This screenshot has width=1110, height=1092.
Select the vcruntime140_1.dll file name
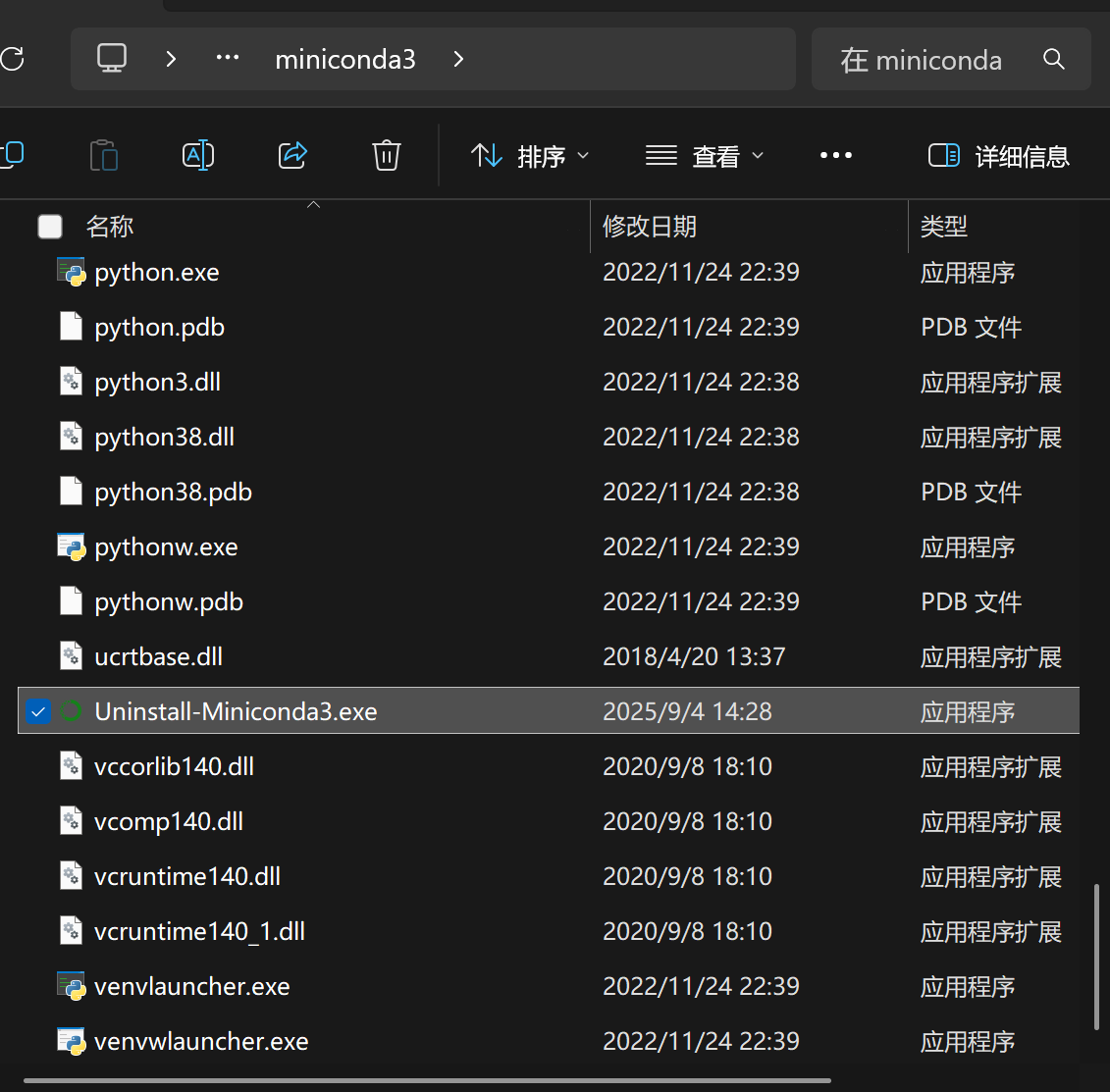[x=199, y=932]
